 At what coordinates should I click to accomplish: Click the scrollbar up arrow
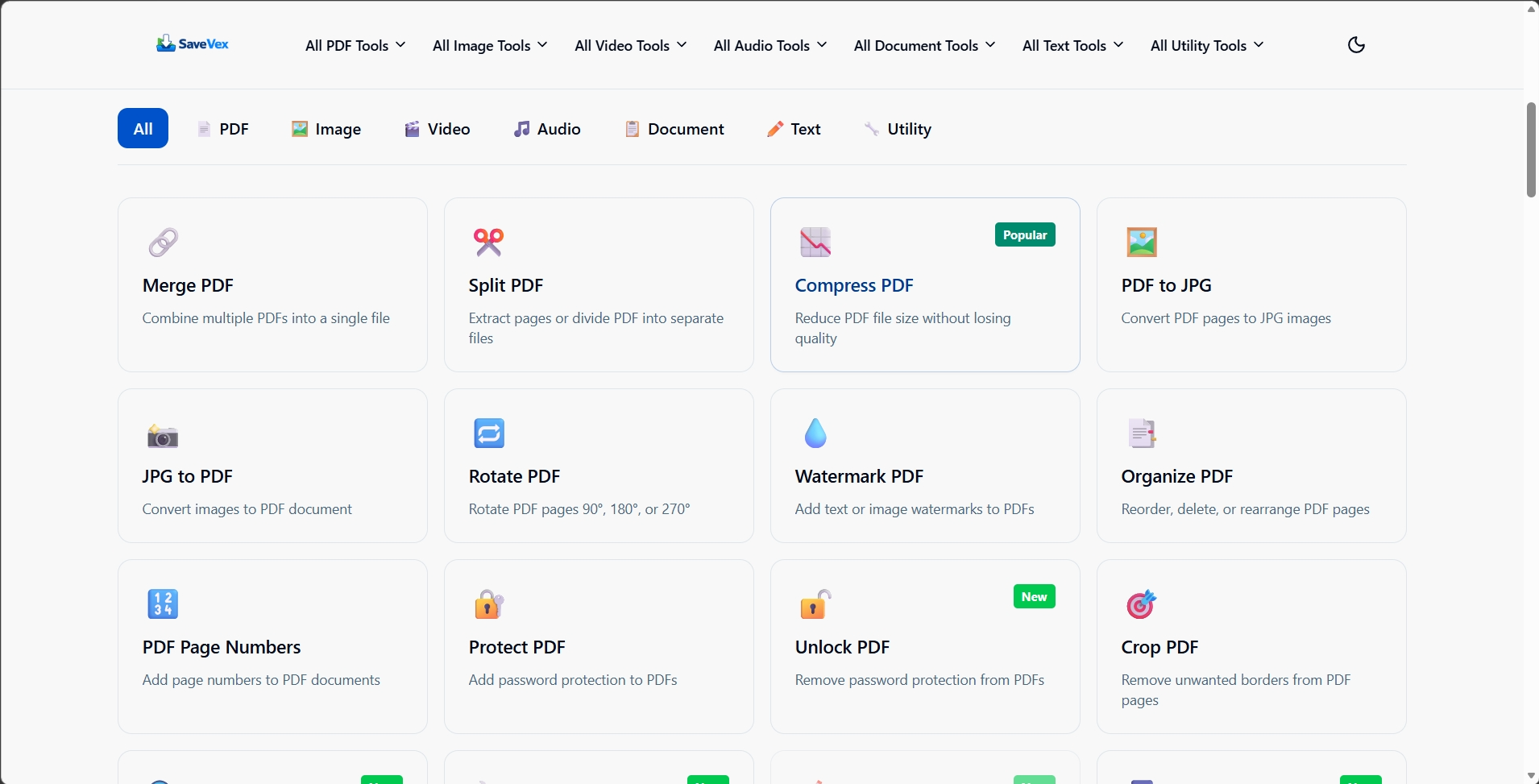click(1531, 9)
